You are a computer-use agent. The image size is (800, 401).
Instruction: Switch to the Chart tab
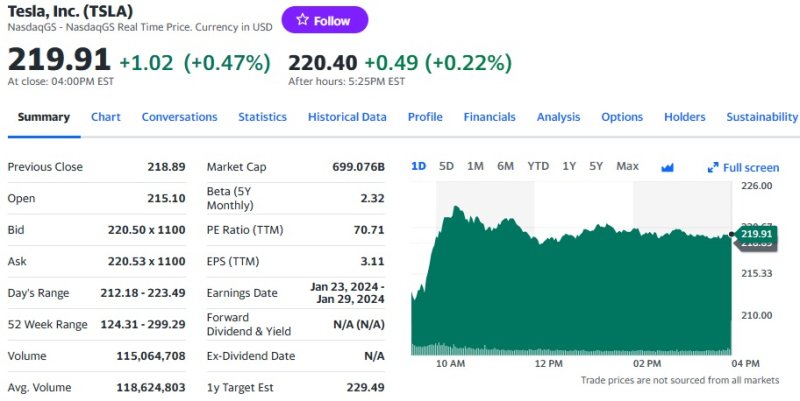point(105,117)
